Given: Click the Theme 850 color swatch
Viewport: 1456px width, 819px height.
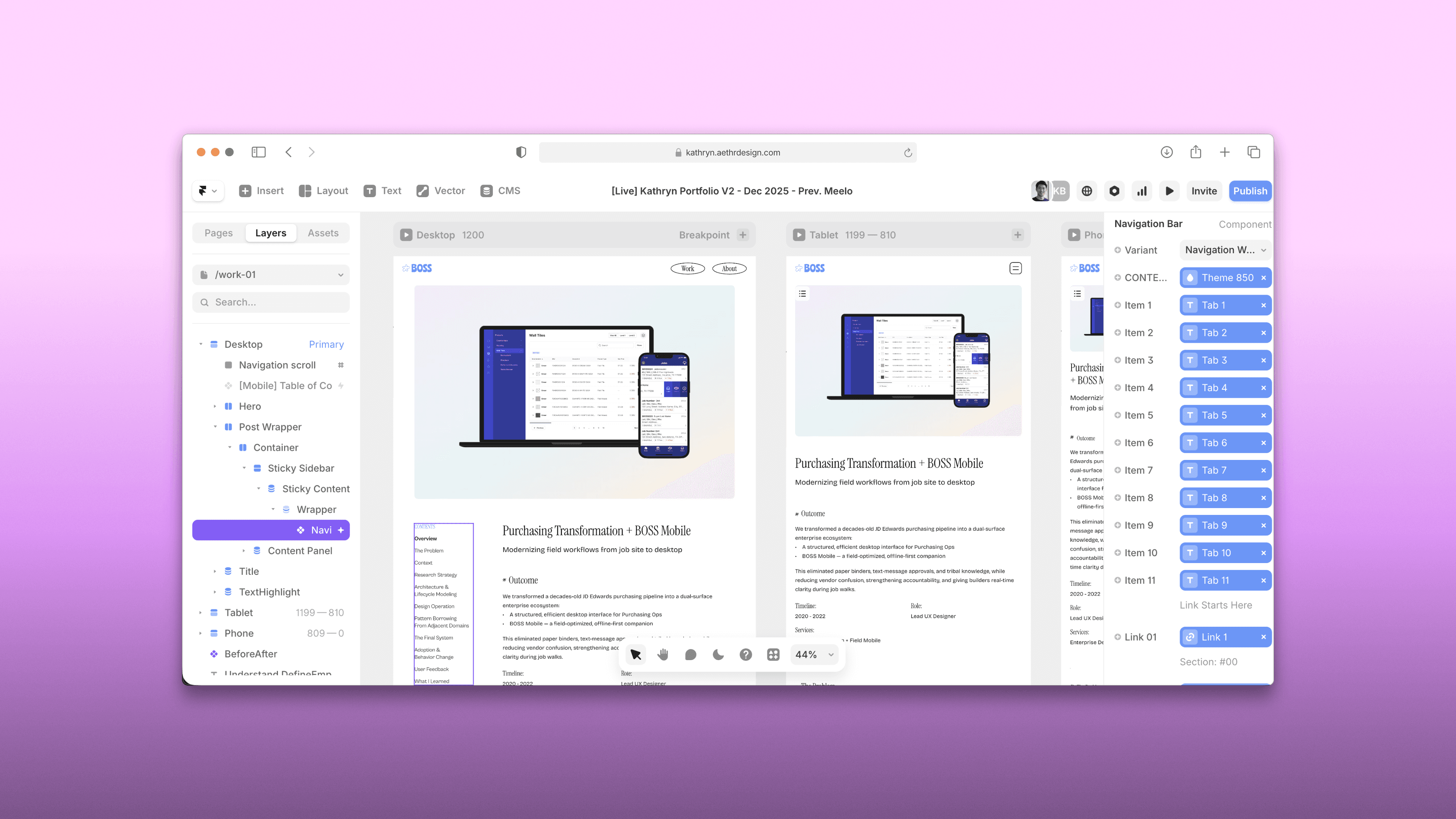Looking at the screenshot, I should click(x=1190, y=278).
